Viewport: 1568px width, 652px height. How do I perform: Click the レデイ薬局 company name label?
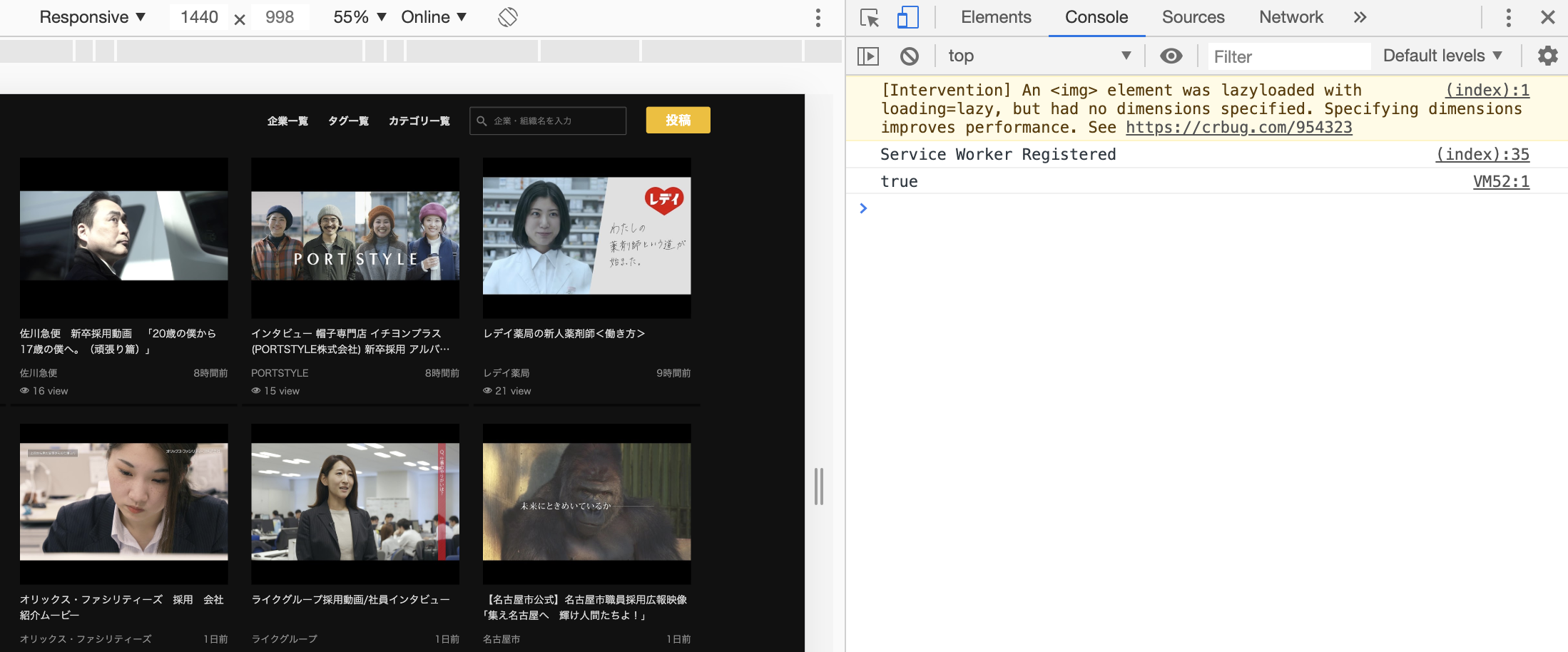tap(506, 373)
